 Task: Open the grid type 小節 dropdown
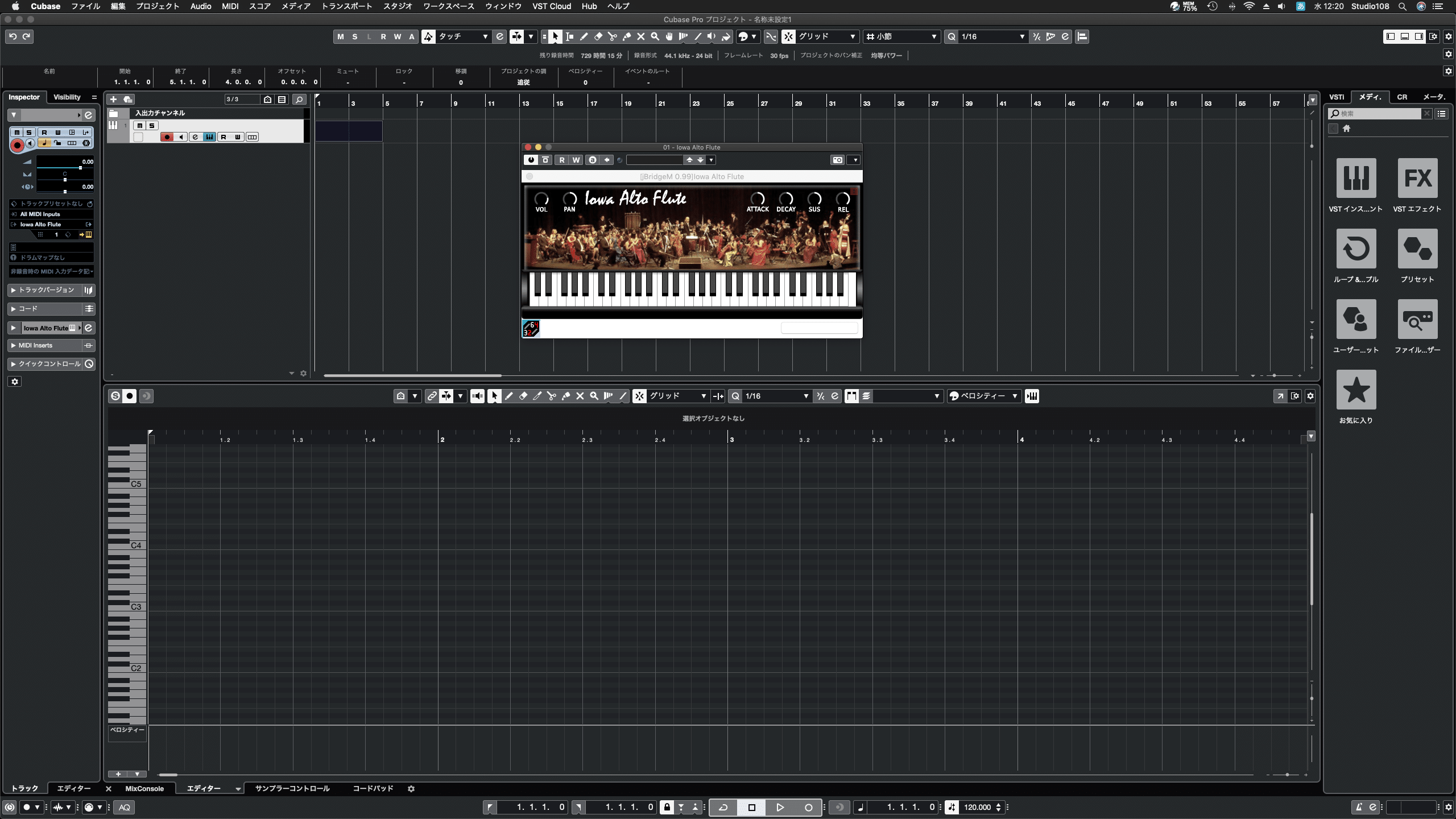pyautogui.click(x=901, y=36)
